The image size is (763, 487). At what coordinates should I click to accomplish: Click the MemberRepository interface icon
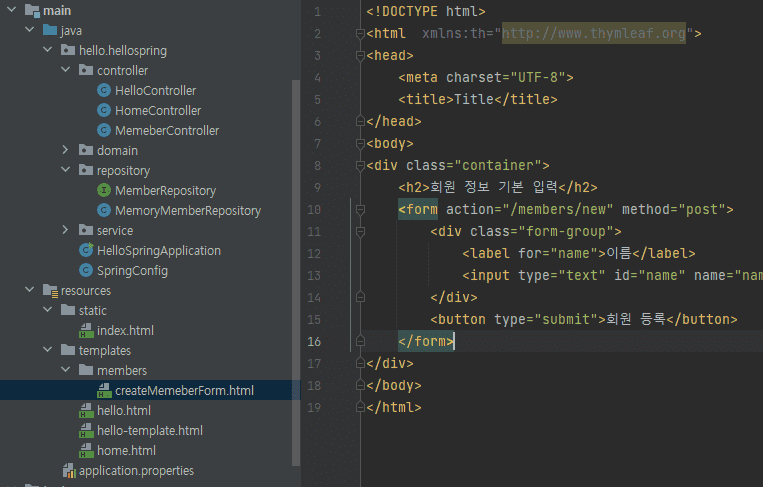point(104,190)
